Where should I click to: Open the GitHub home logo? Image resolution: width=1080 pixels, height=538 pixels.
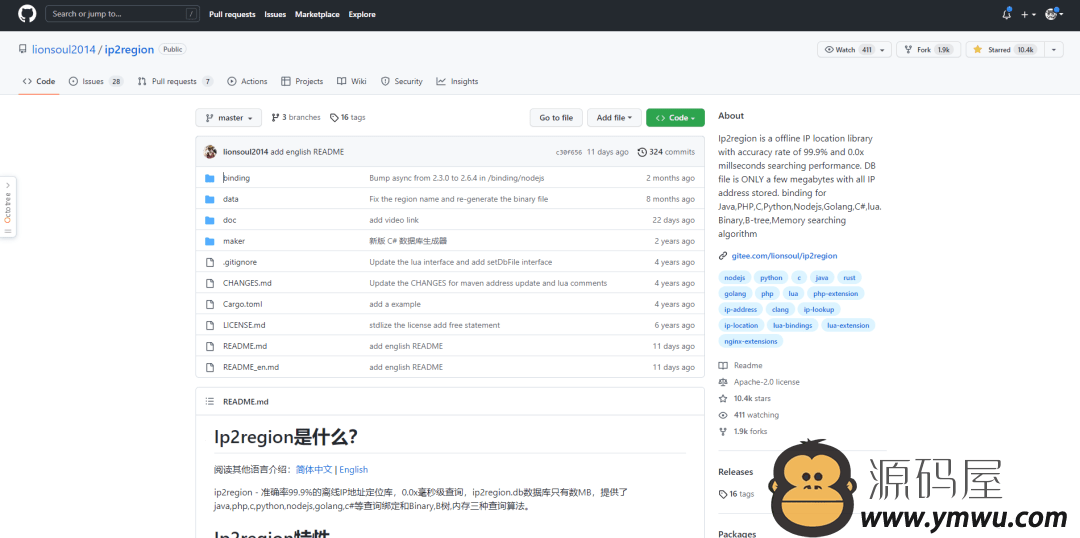click(26, 14)
